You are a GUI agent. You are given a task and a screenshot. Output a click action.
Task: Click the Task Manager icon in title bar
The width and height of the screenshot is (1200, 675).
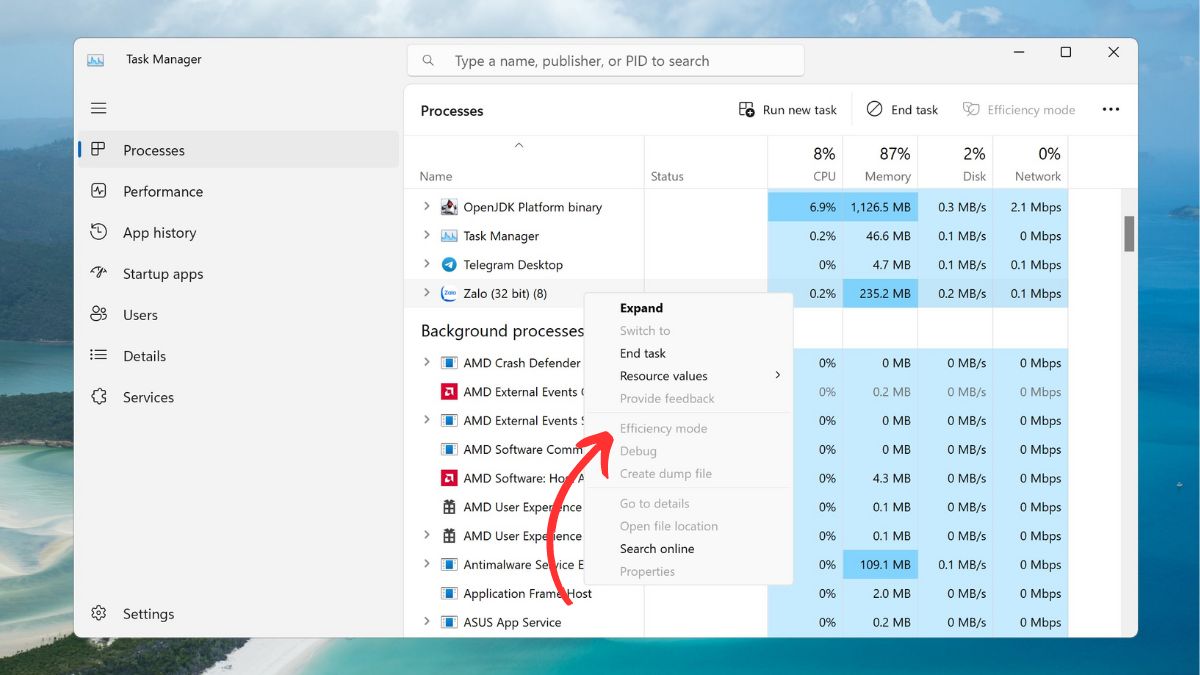96,60
